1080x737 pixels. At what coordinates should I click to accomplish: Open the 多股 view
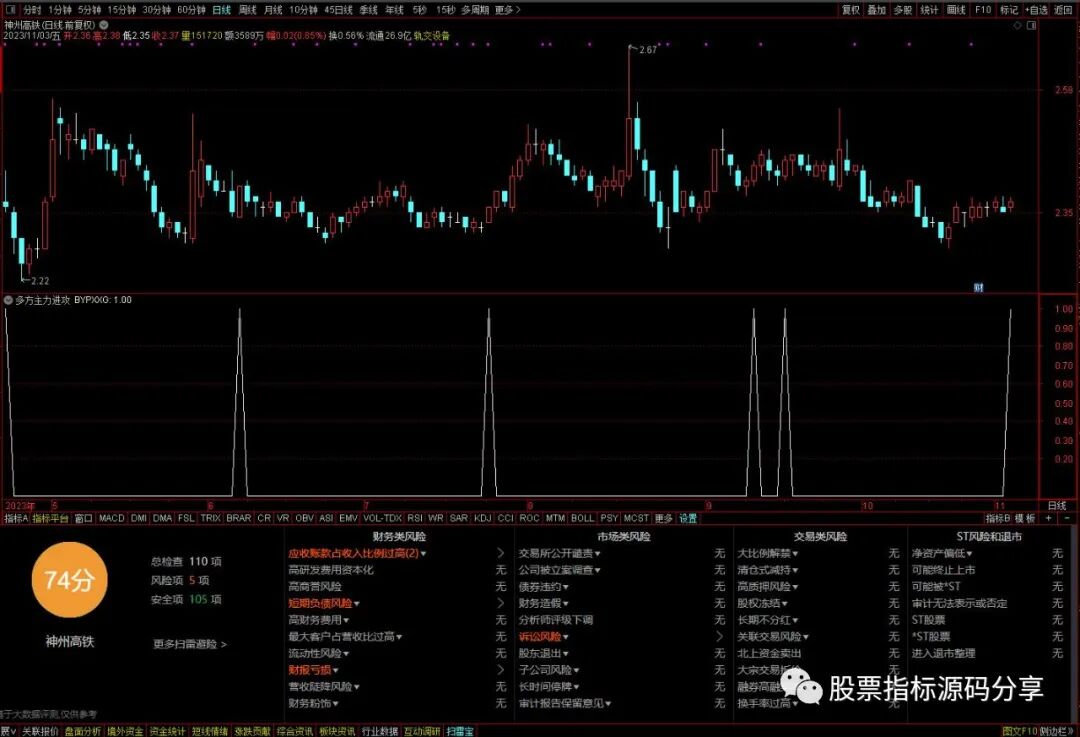point(903,10)
